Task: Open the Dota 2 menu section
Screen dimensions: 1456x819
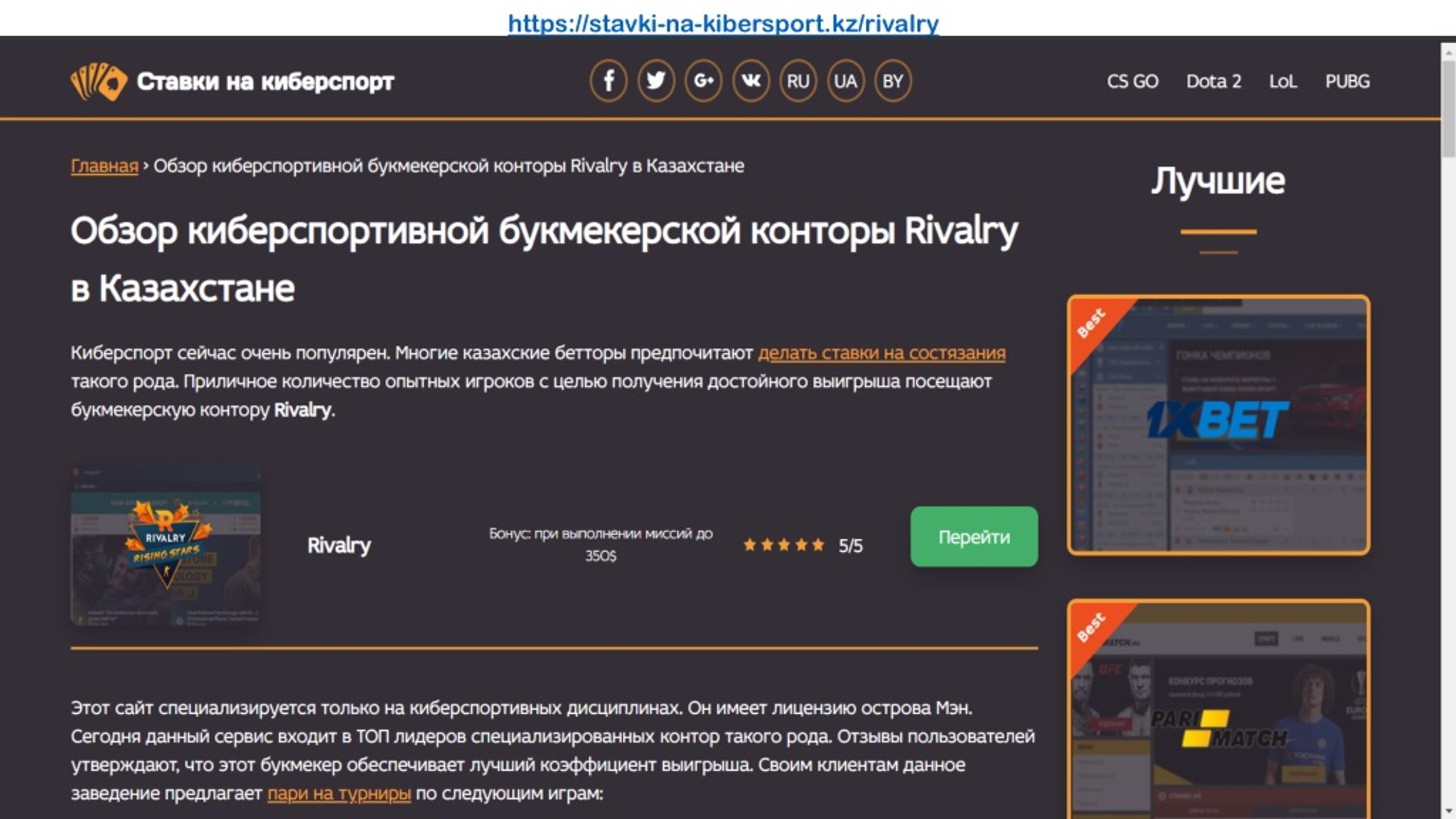Action: (1214, 81)
